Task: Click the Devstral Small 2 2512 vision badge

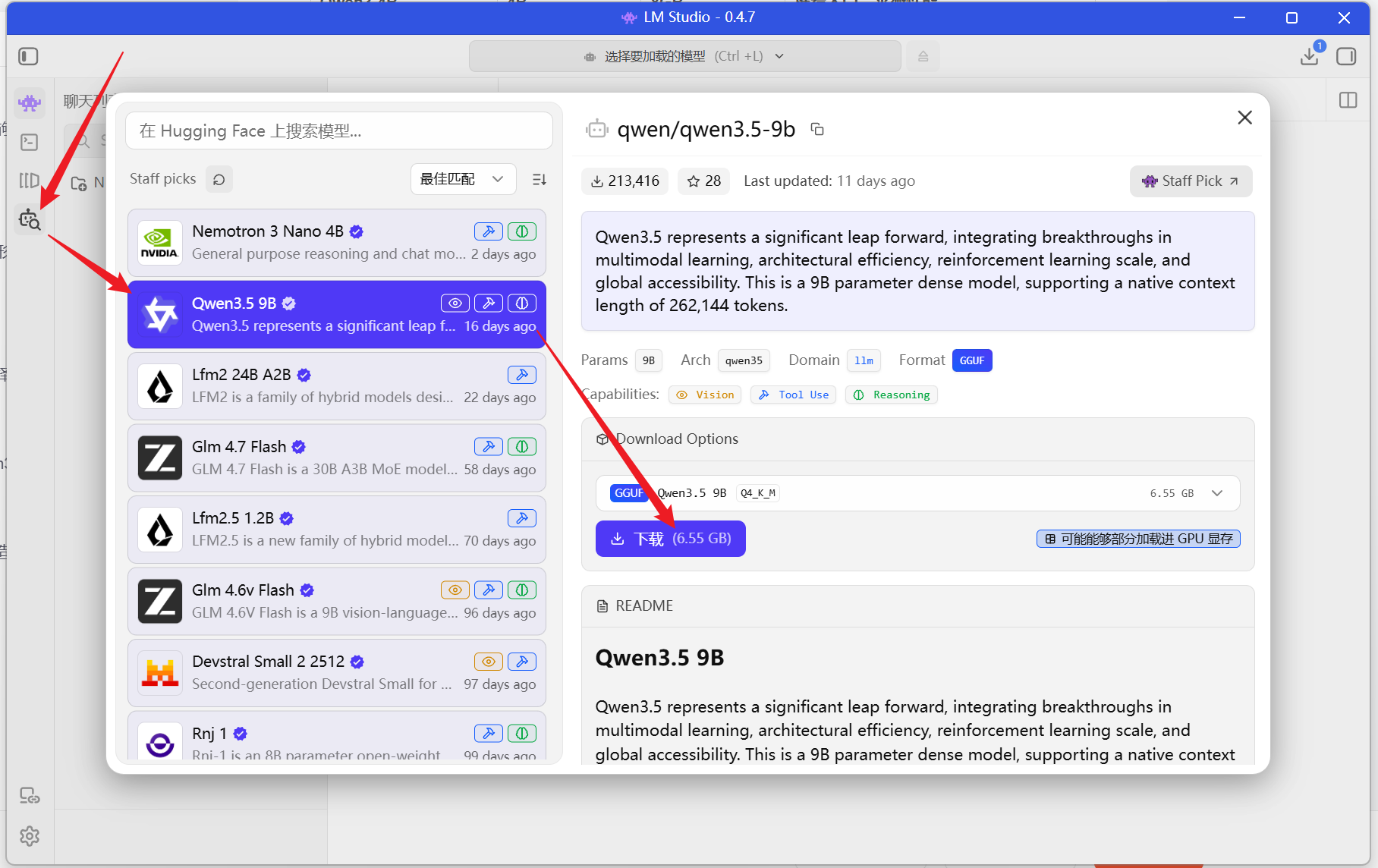Action: pyautogui.click(x=488, y=662)
